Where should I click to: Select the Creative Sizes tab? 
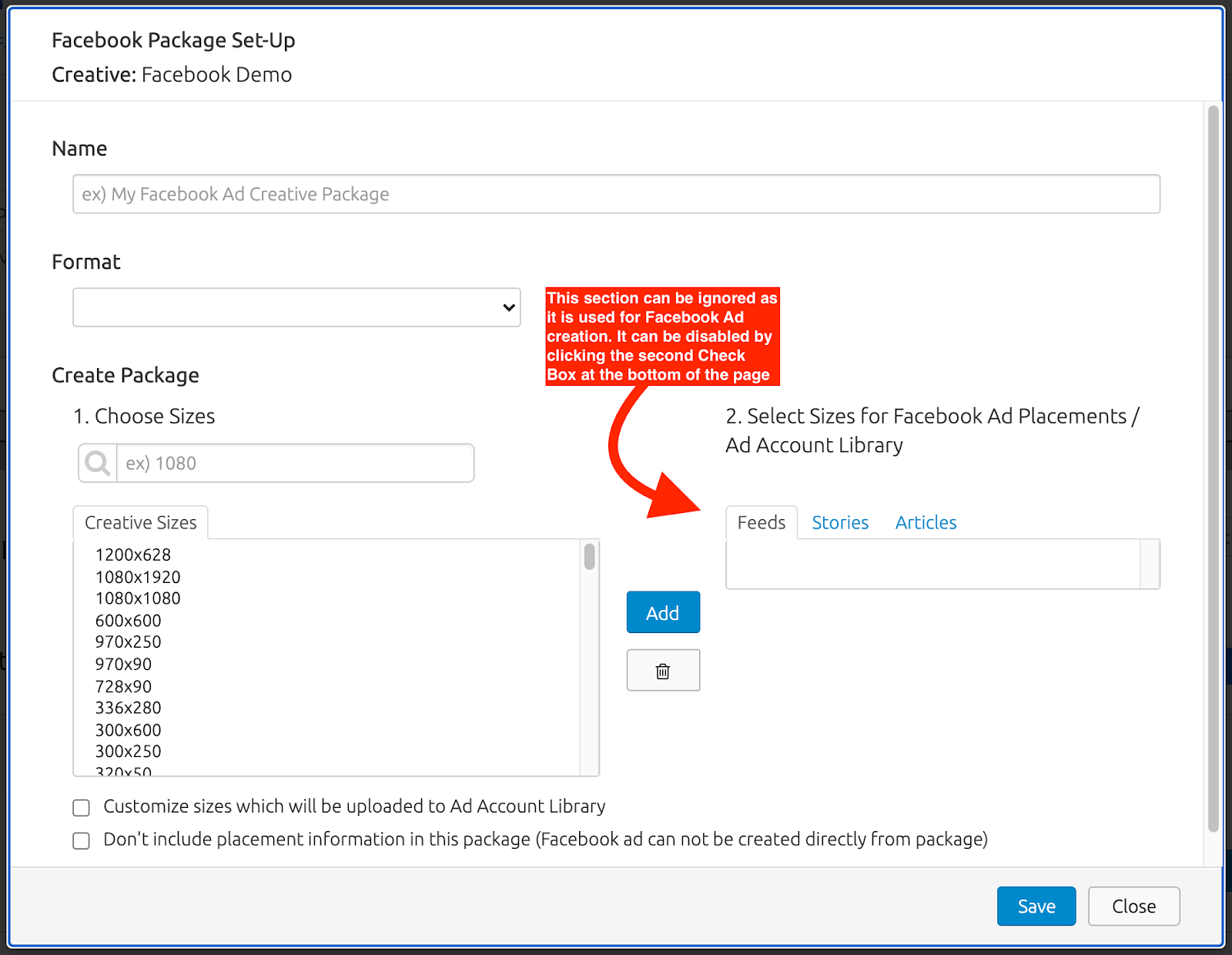[x=141, y=523]
